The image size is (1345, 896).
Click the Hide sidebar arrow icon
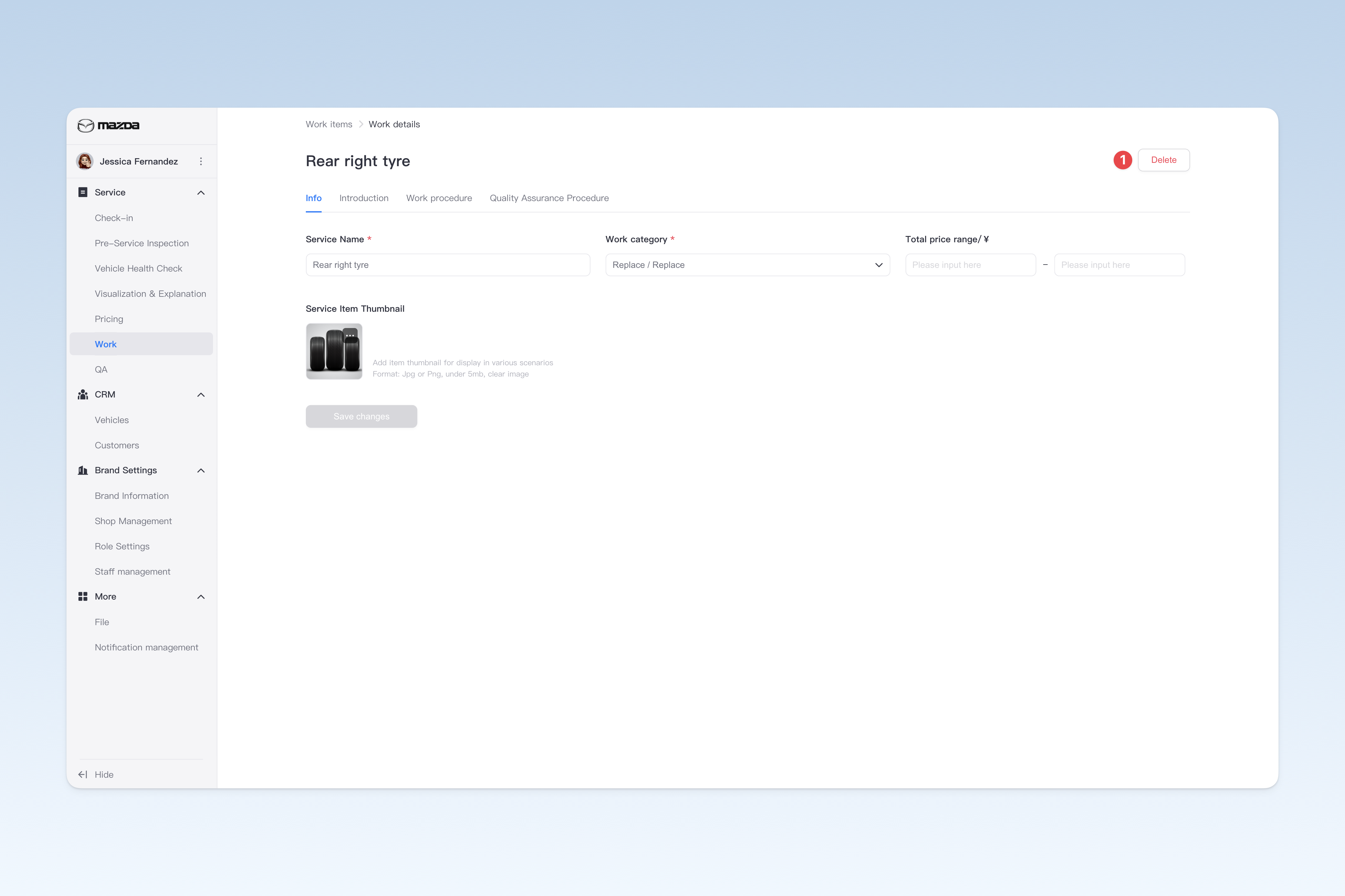point(83,774)
